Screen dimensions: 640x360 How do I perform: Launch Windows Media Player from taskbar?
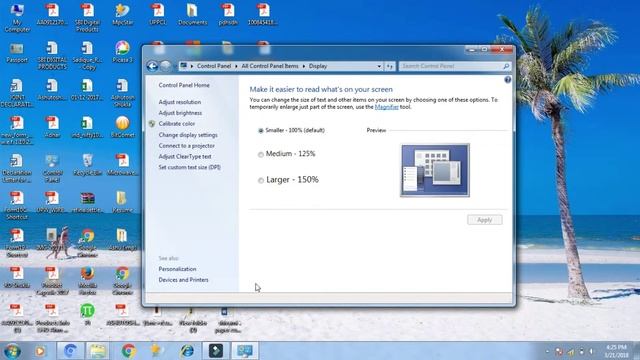click(x=40, y=351)
